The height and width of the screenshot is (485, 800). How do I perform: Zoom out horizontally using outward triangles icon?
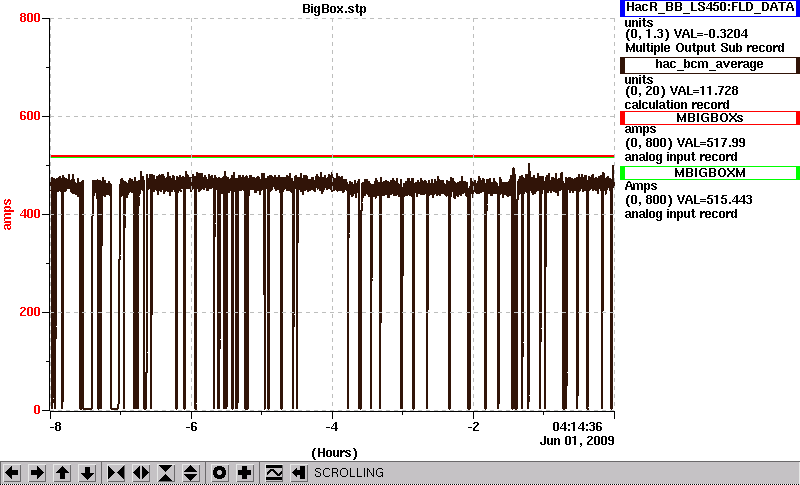(141, 473)
